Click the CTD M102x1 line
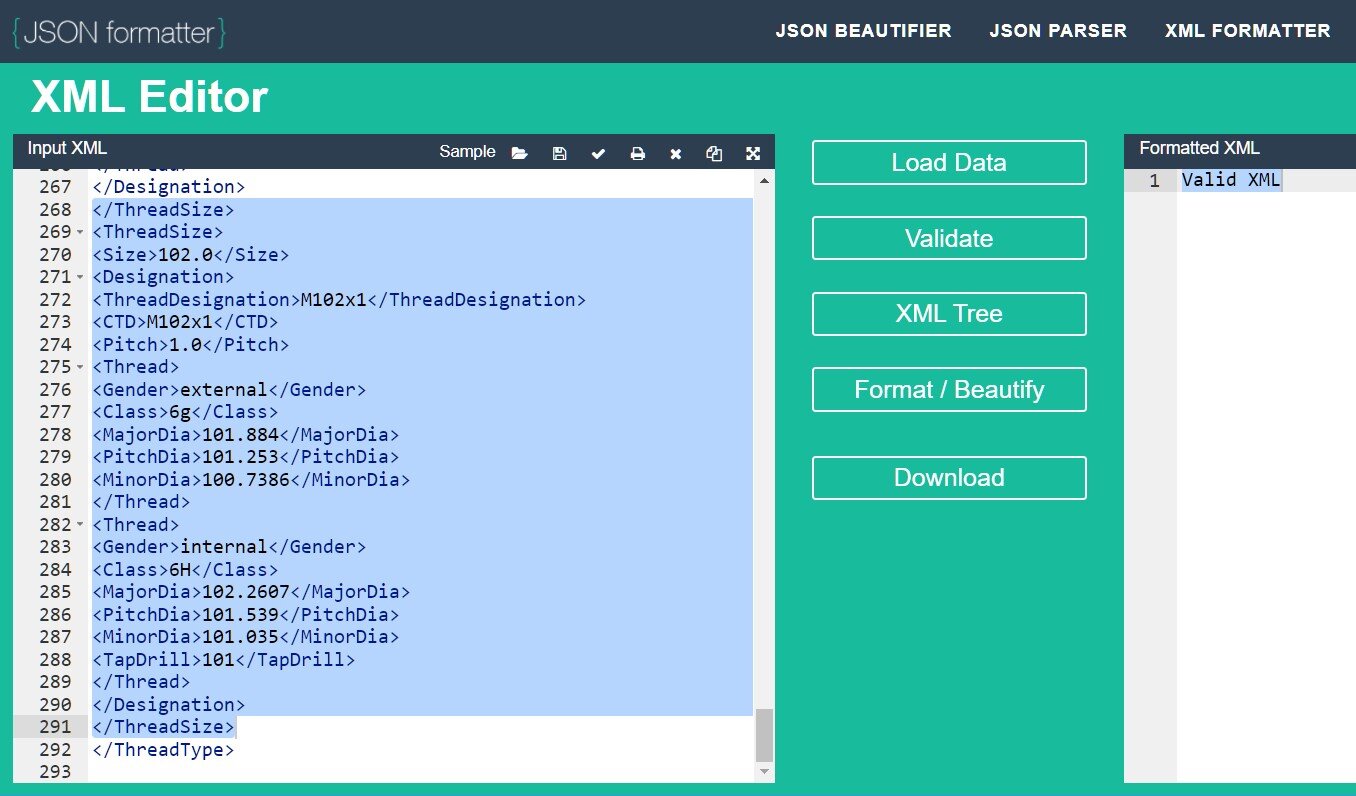 pos(185,322)
